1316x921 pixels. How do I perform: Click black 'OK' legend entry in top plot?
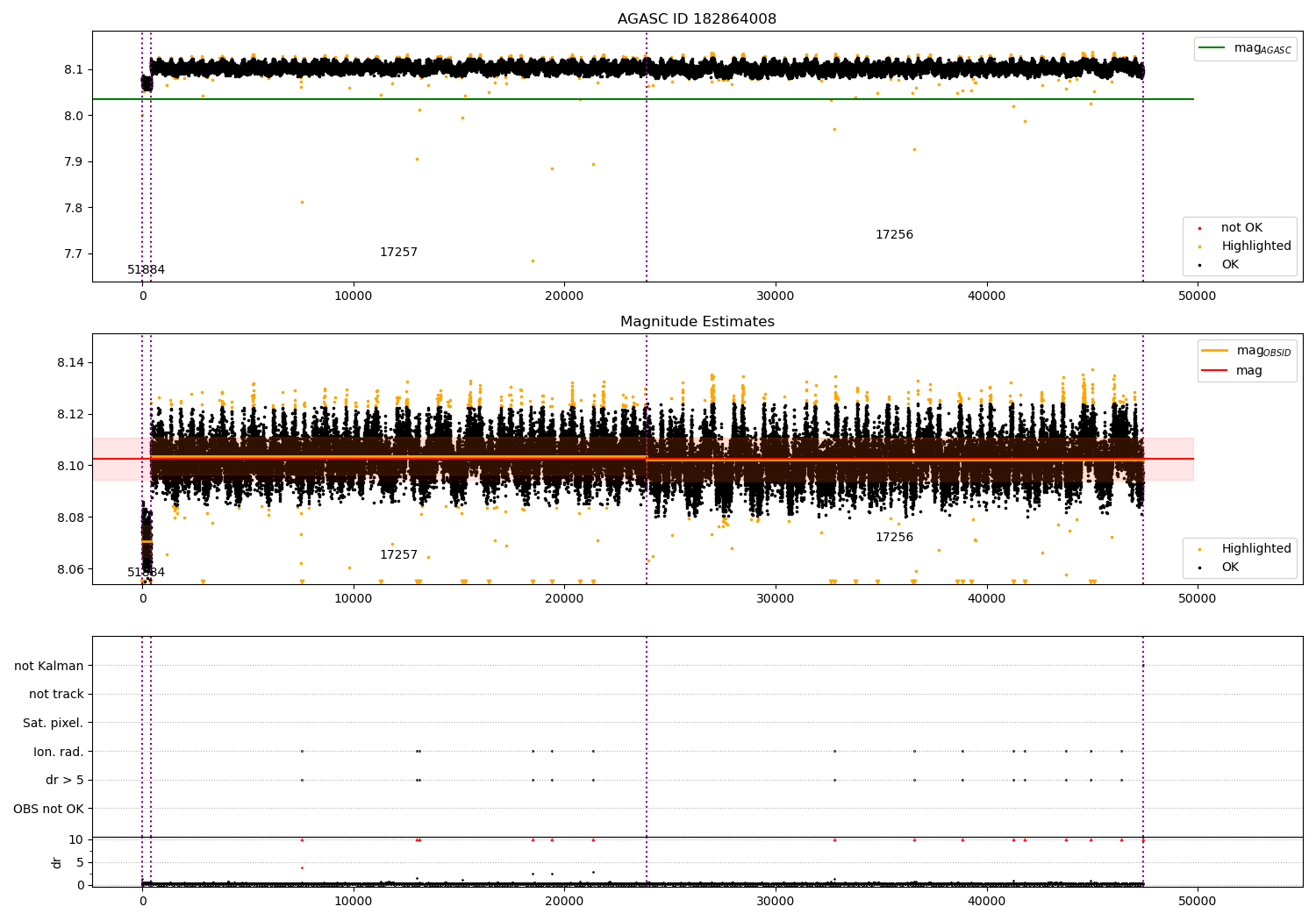tap(1230, 265)
